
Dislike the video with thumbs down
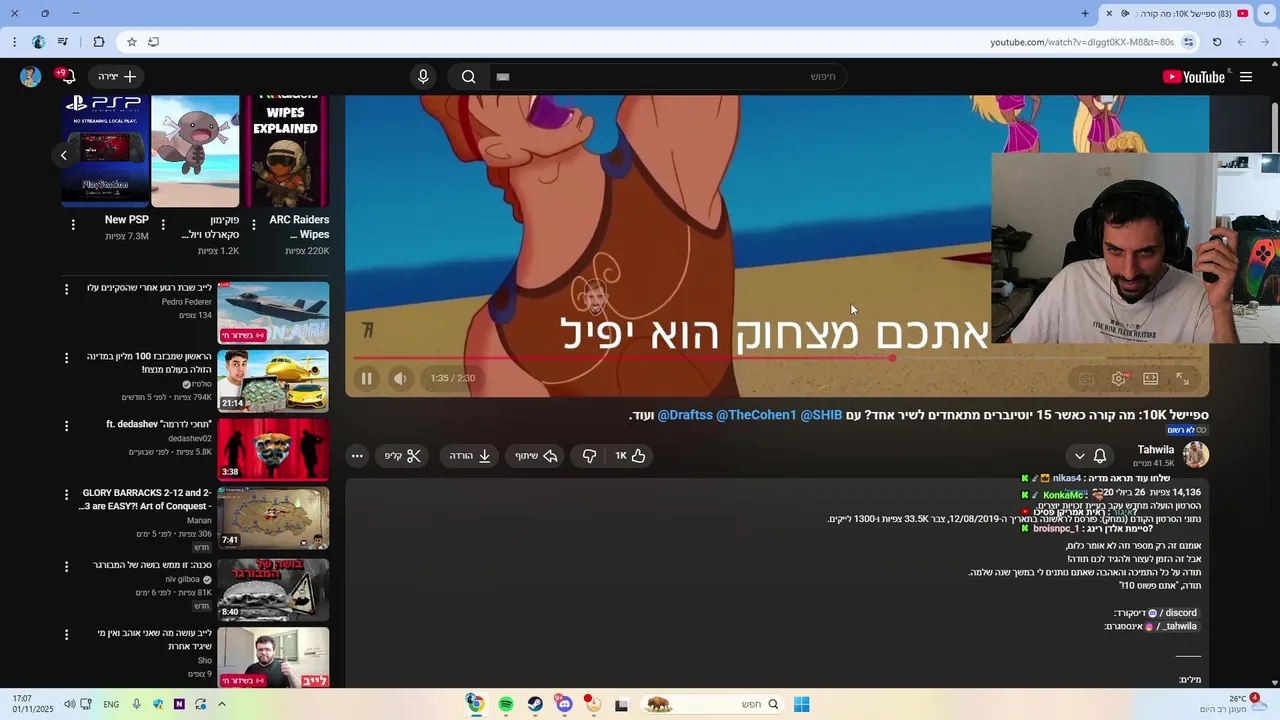(x=589, y=456)
